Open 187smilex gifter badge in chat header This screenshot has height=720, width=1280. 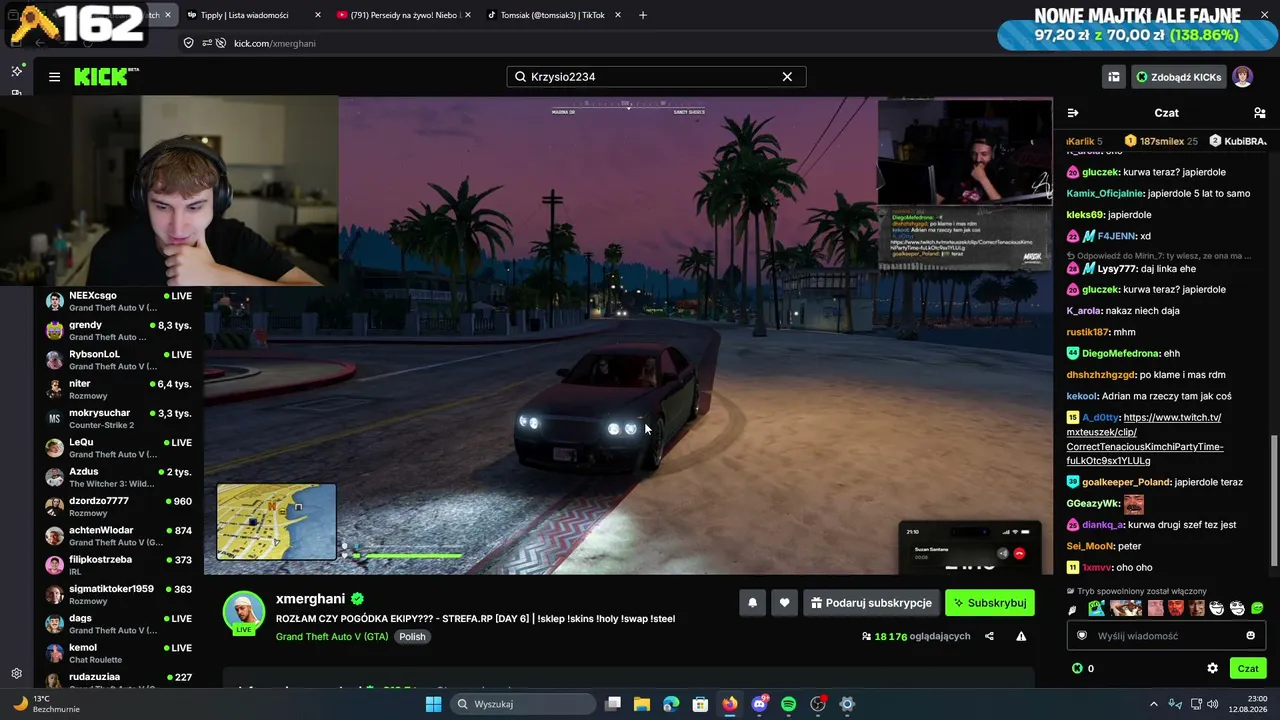(x=1161, y=141)
